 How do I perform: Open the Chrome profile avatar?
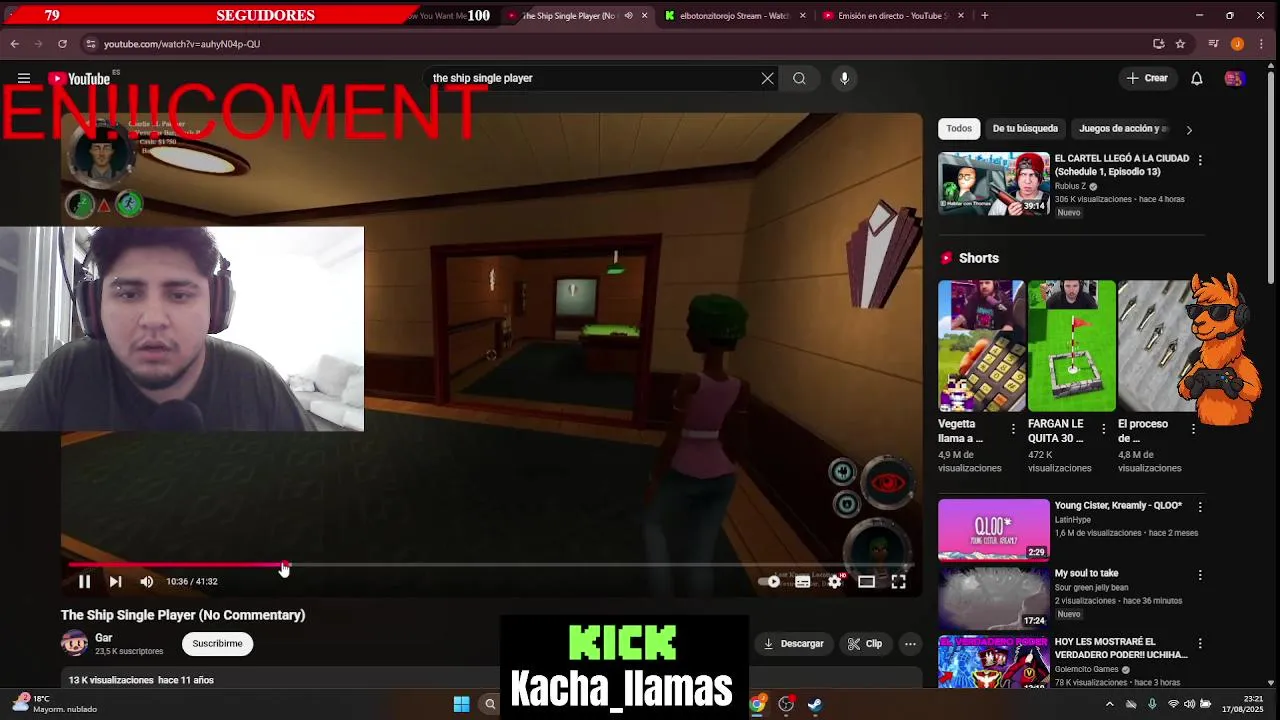tap(1237, 44)
